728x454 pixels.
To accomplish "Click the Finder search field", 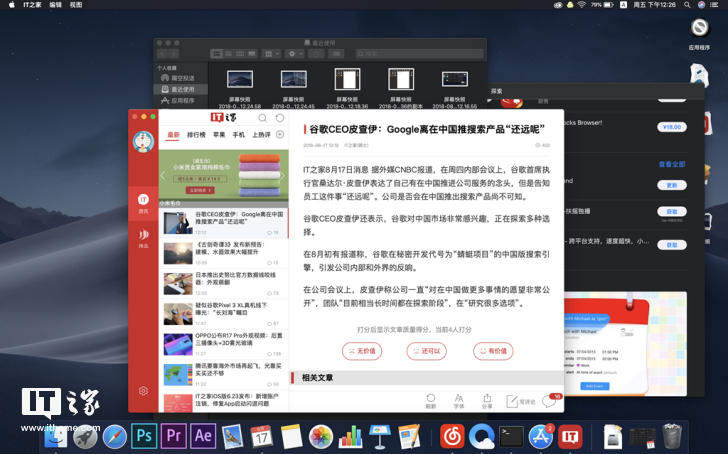I will tap(419, 54).
